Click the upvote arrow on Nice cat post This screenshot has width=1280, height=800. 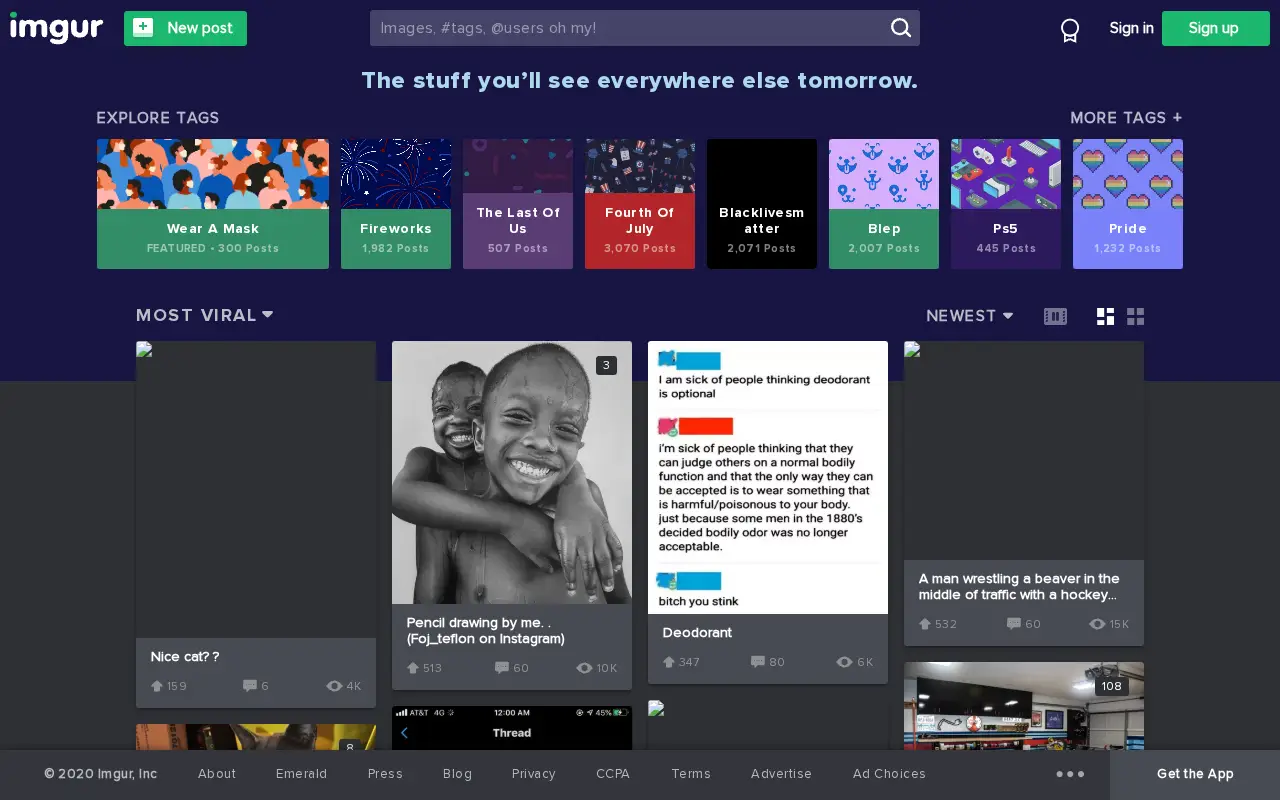157,686
